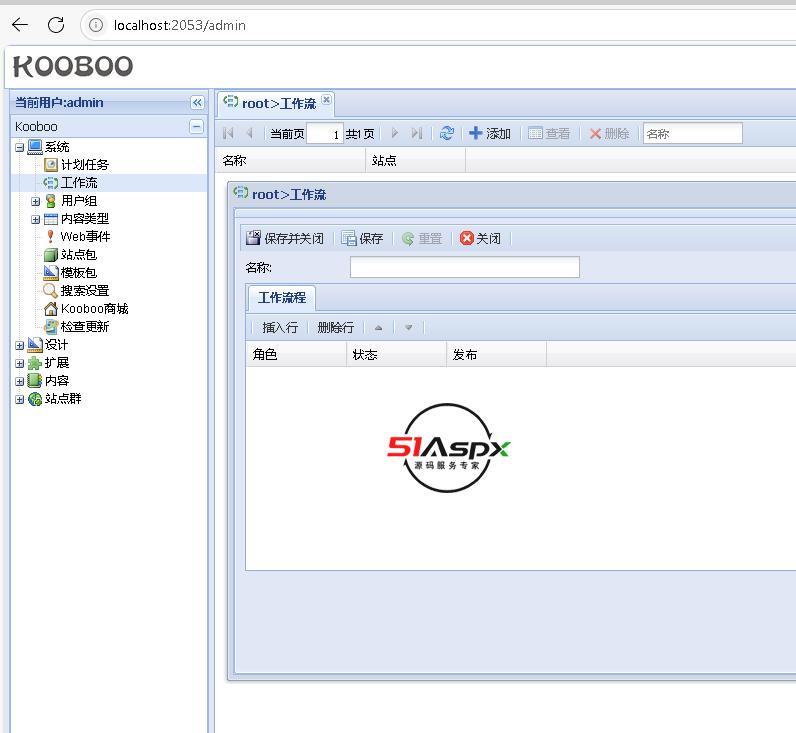Collapse the 系统 tree node
This screenshot has width=796, height=733.
coord(19,148)
